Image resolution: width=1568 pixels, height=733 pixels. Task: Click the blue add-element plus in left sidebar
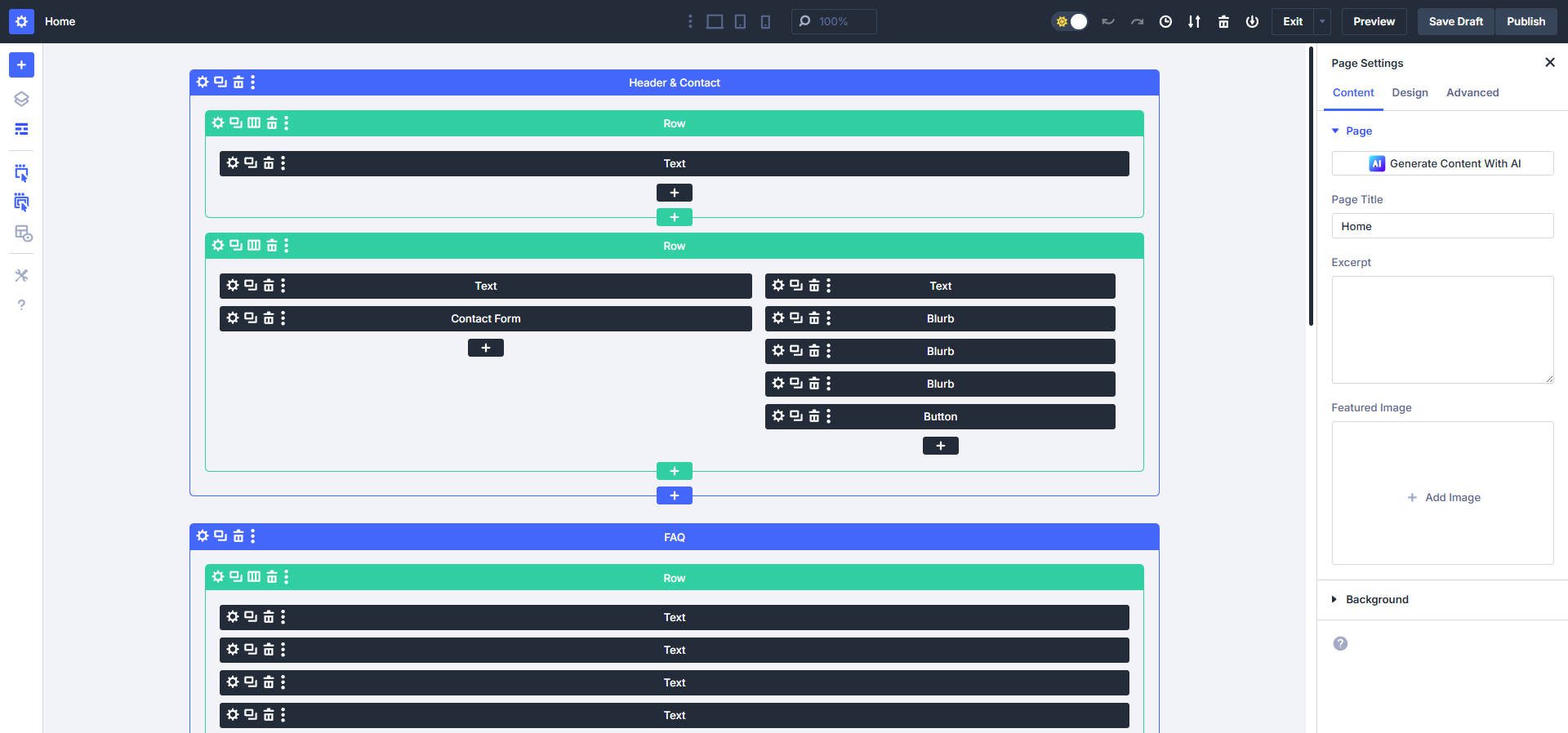[21, 64]
